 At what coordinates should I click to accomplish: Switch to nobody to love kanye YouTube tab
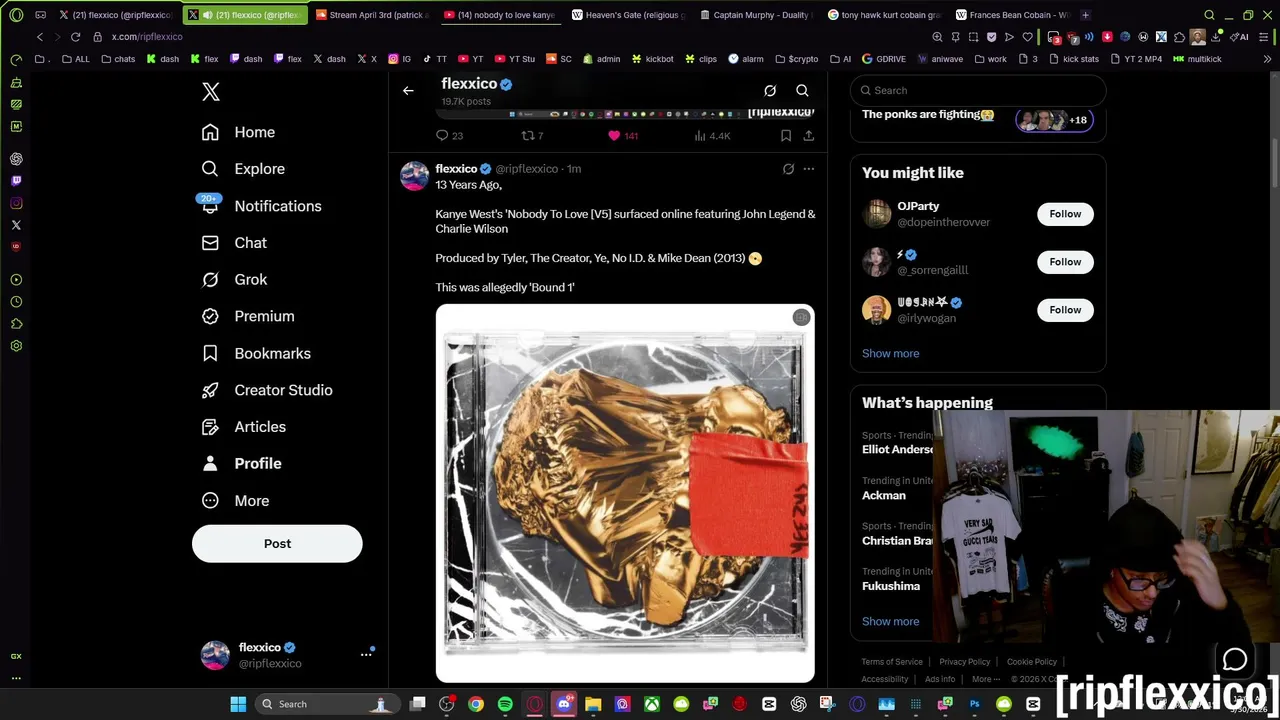coord(499,15)
